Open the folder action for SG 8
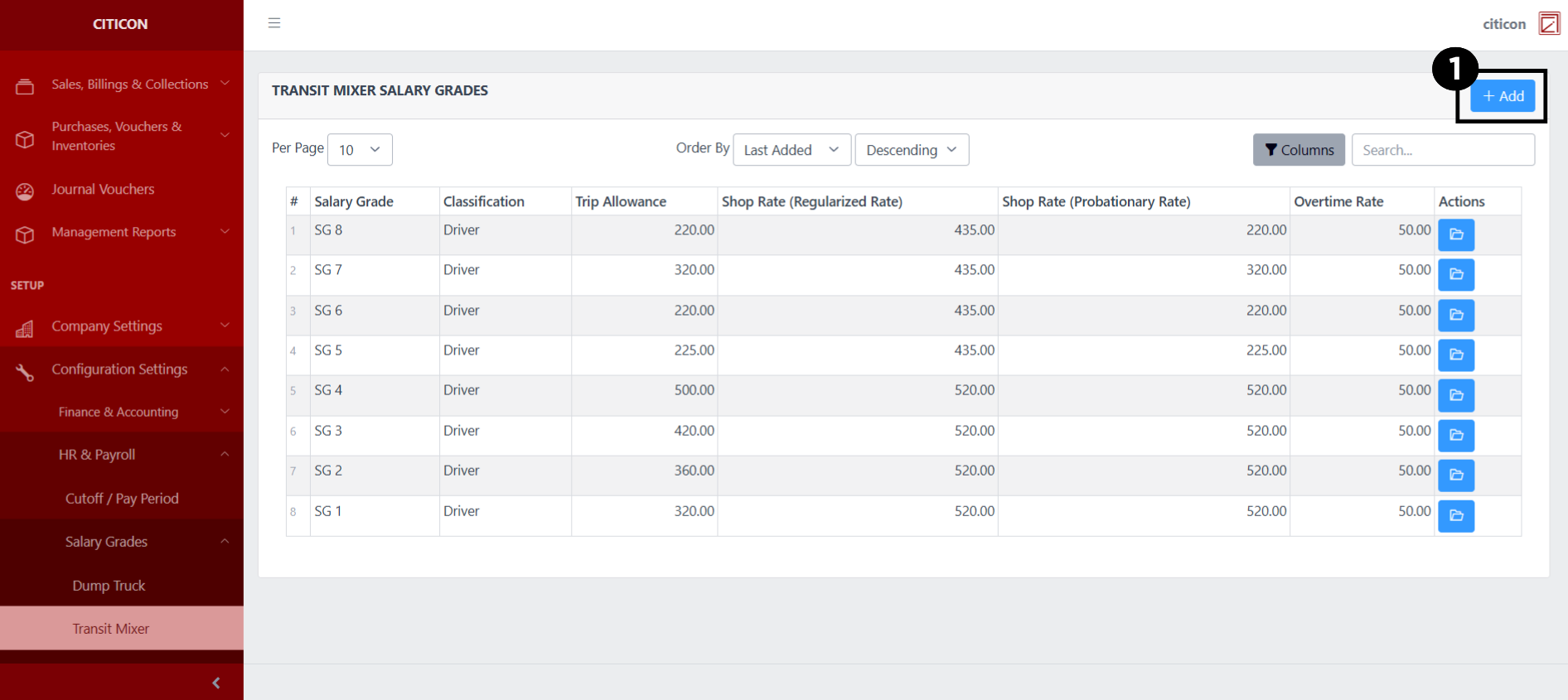 tap(1456, 234)
